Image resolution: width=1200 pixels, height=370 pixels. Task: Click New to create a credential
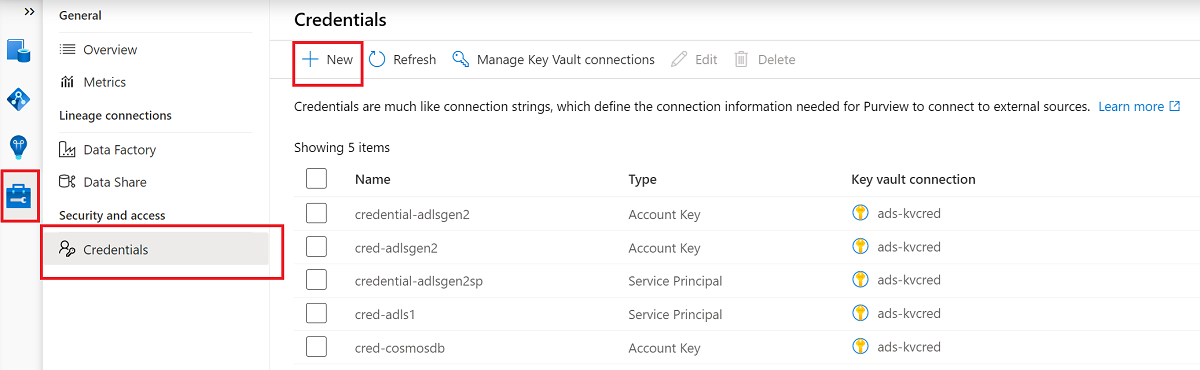click(x=328, y=59)
